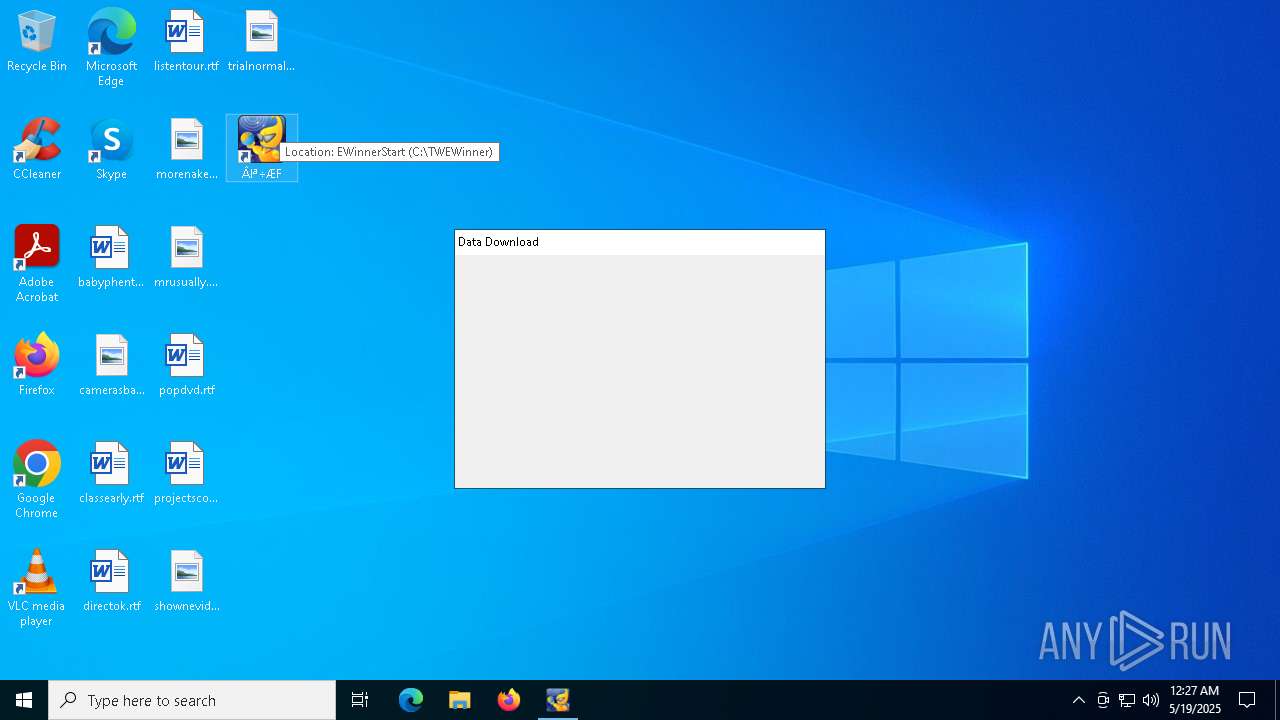Open the notification center
Viewport: 1280px width, 720px height.
(x=1248, y=700)
